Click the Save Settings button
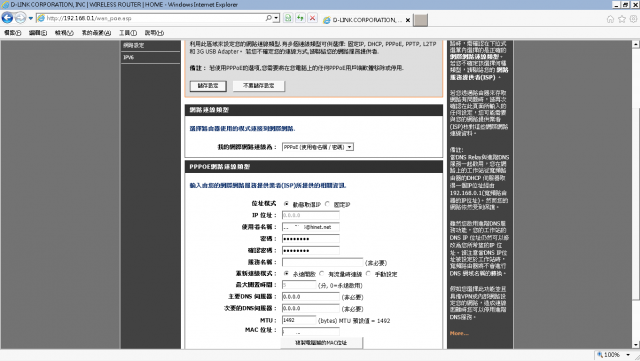This screenshot has height=361, width=640. (208, 86)
